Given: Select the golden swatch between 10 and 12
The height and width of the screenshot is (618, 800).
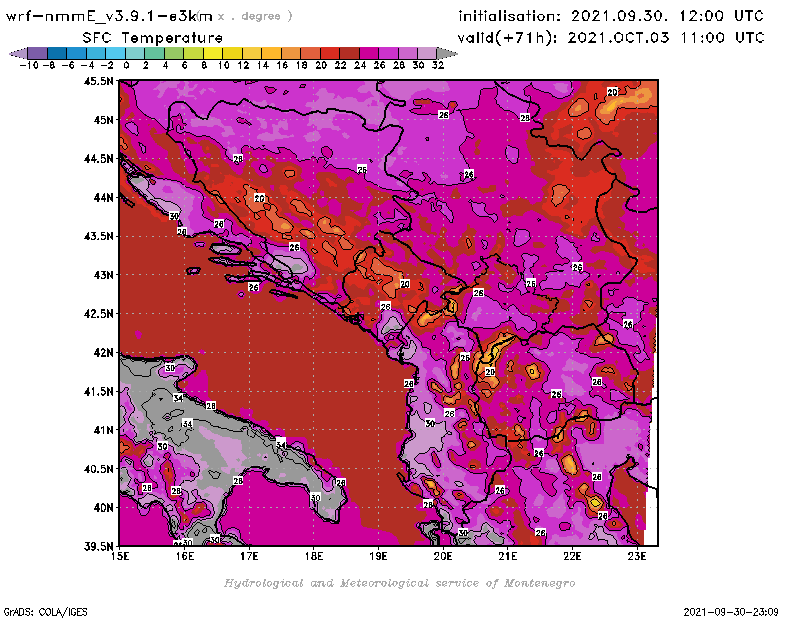Looking at the screenshot, I should coord(232,54).
